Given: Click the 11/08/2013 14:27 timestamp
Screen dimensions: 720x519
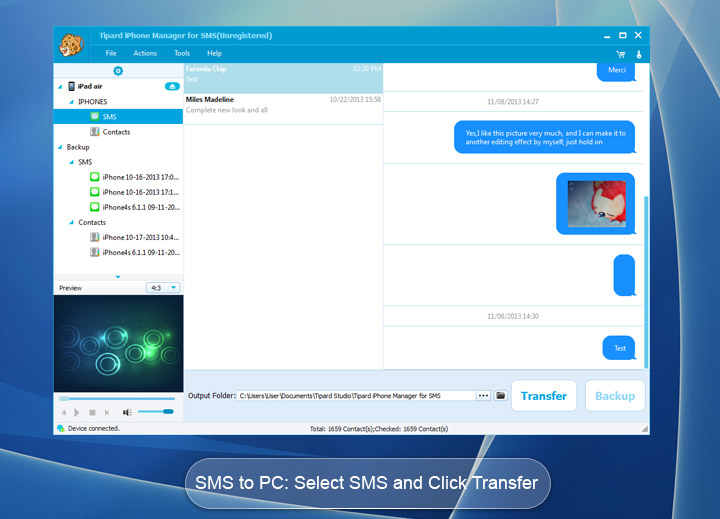Looking at the screenshot, I should 512,102.
